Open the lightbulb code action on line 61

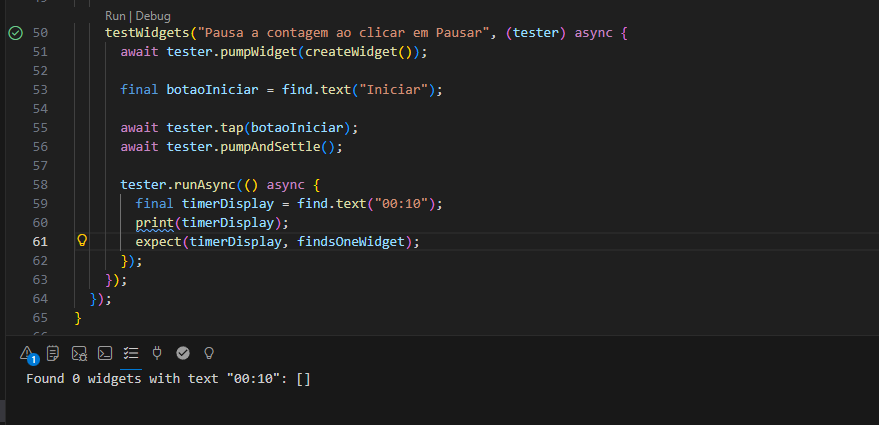tap(82, 241)
